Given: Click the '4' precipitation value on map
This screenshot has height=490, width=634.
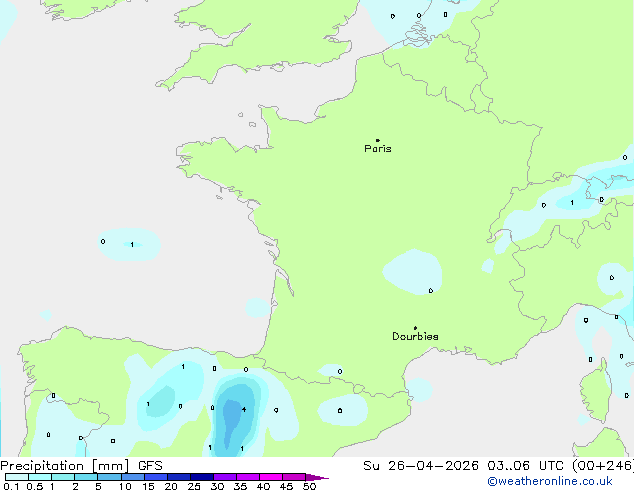Looking at the screenshot, I should [244, 410].
